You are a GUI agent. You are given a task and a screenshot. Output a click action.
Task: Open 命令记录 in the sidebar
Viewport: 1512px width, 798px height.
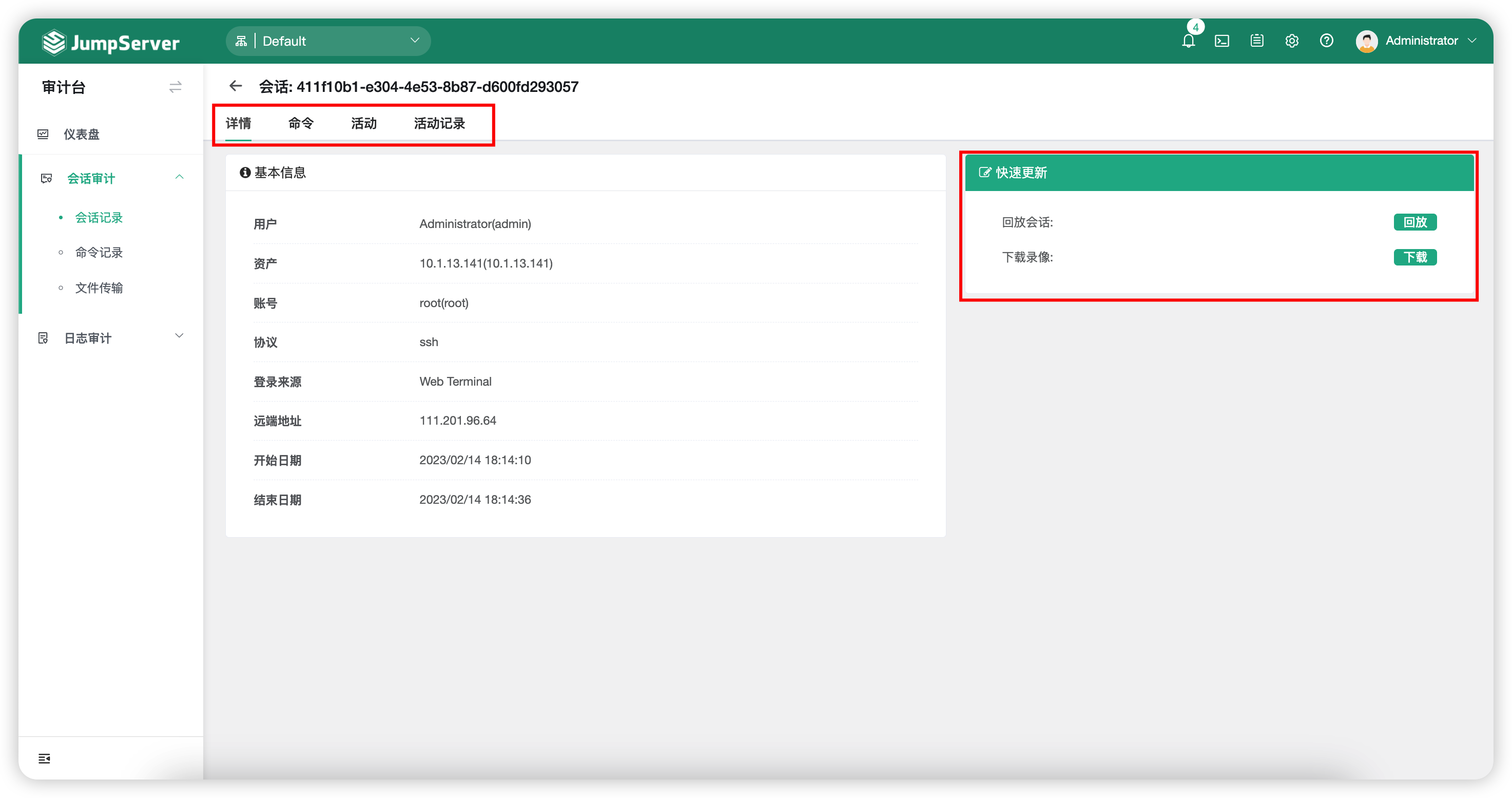coord(99,253)
